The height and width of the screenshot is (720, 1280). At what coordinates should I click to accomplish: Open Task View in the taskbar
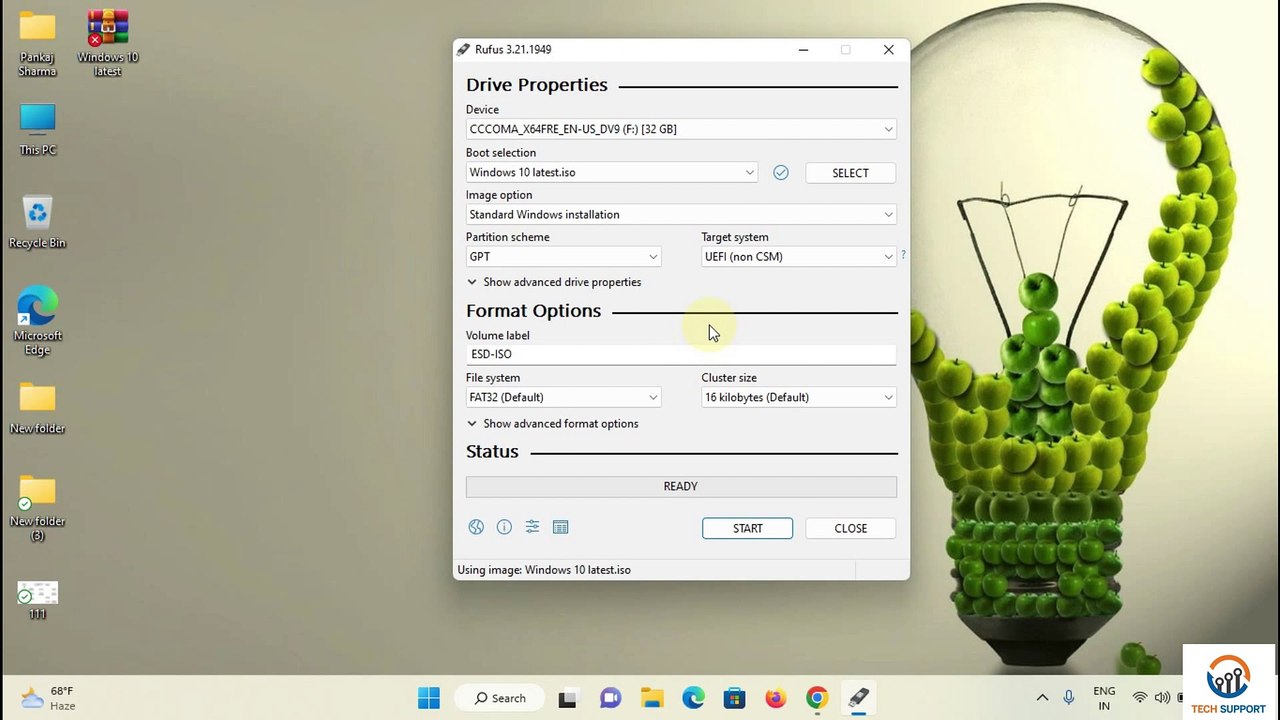point(567,698)
